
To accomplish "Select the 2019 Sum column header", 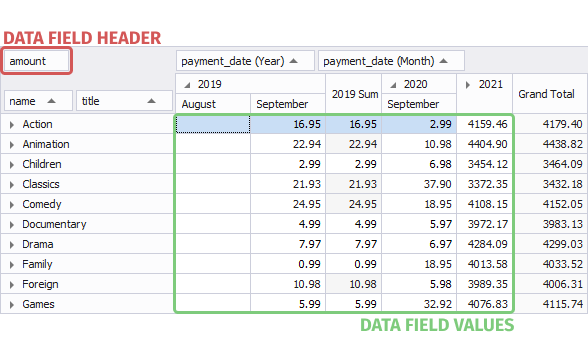I will click(354, 94).
